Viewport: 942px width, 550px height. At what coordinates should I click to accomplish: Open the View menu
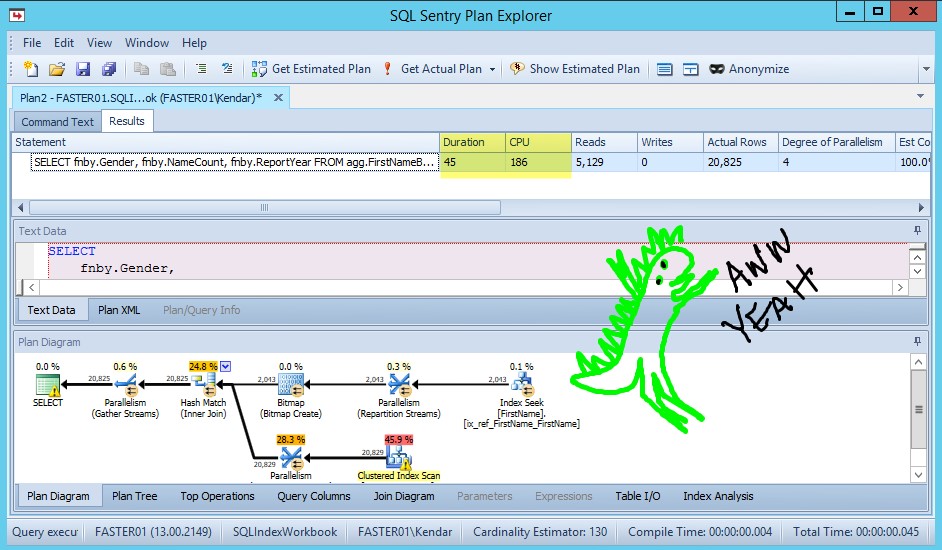99,43
